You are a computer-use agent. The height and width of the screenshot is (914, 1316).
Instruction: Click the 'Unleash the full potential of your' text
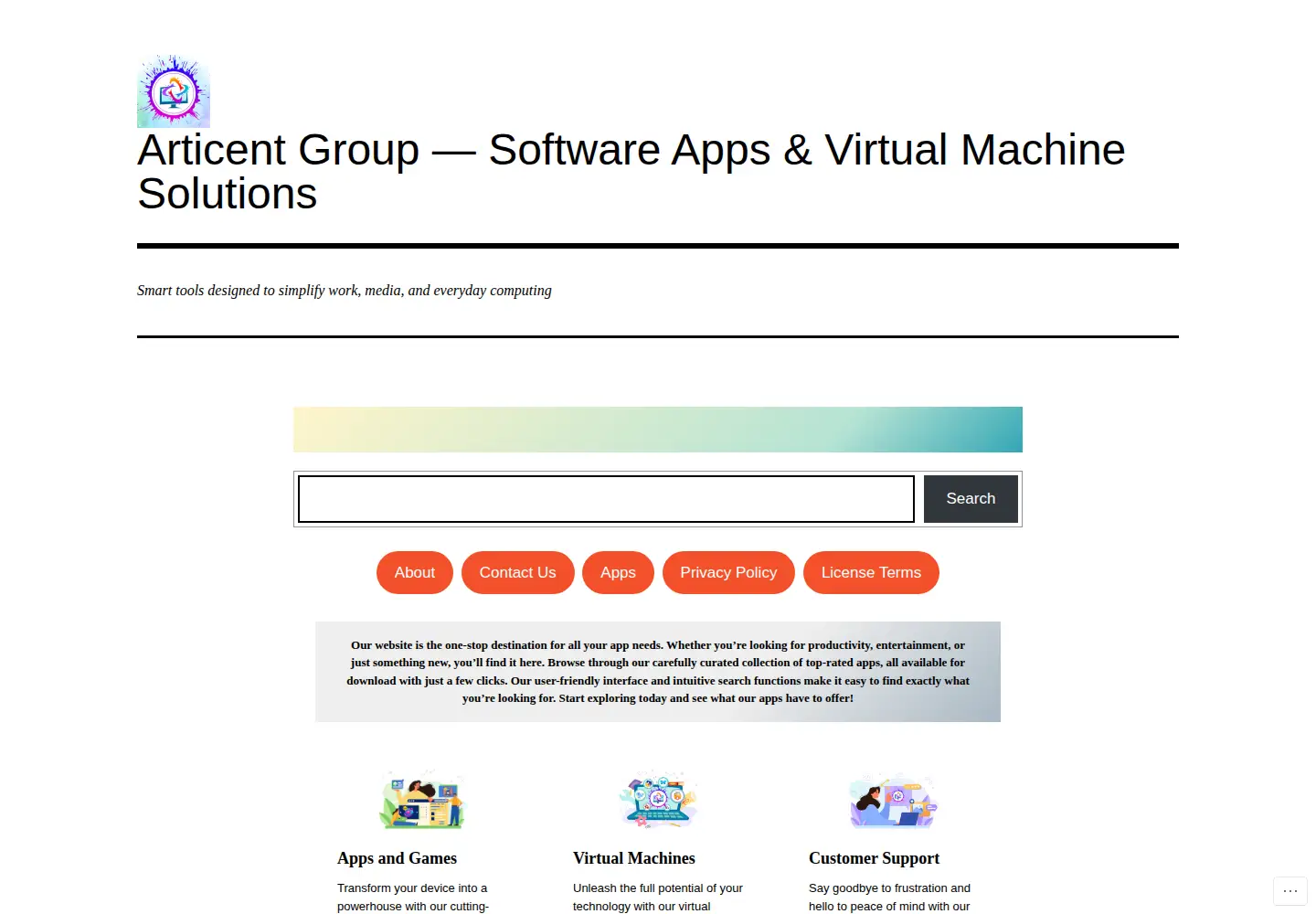[x=658, y=888]
